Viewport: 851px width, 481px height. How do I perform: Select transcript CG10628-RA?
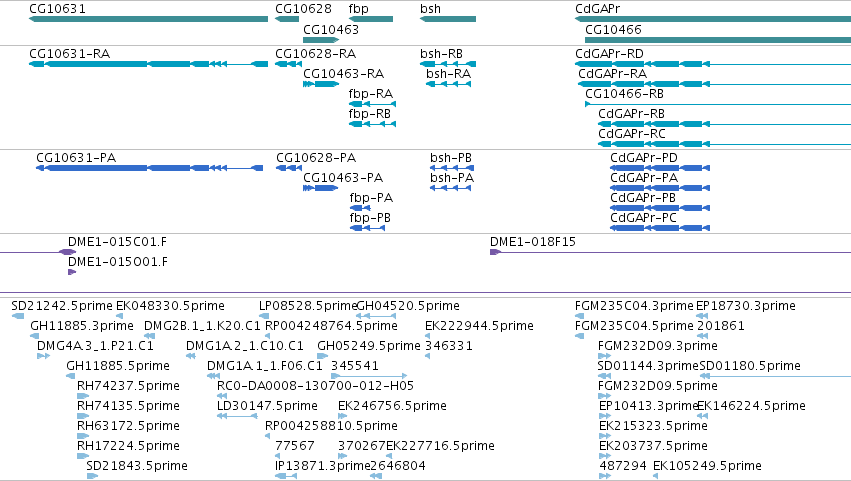288,64
